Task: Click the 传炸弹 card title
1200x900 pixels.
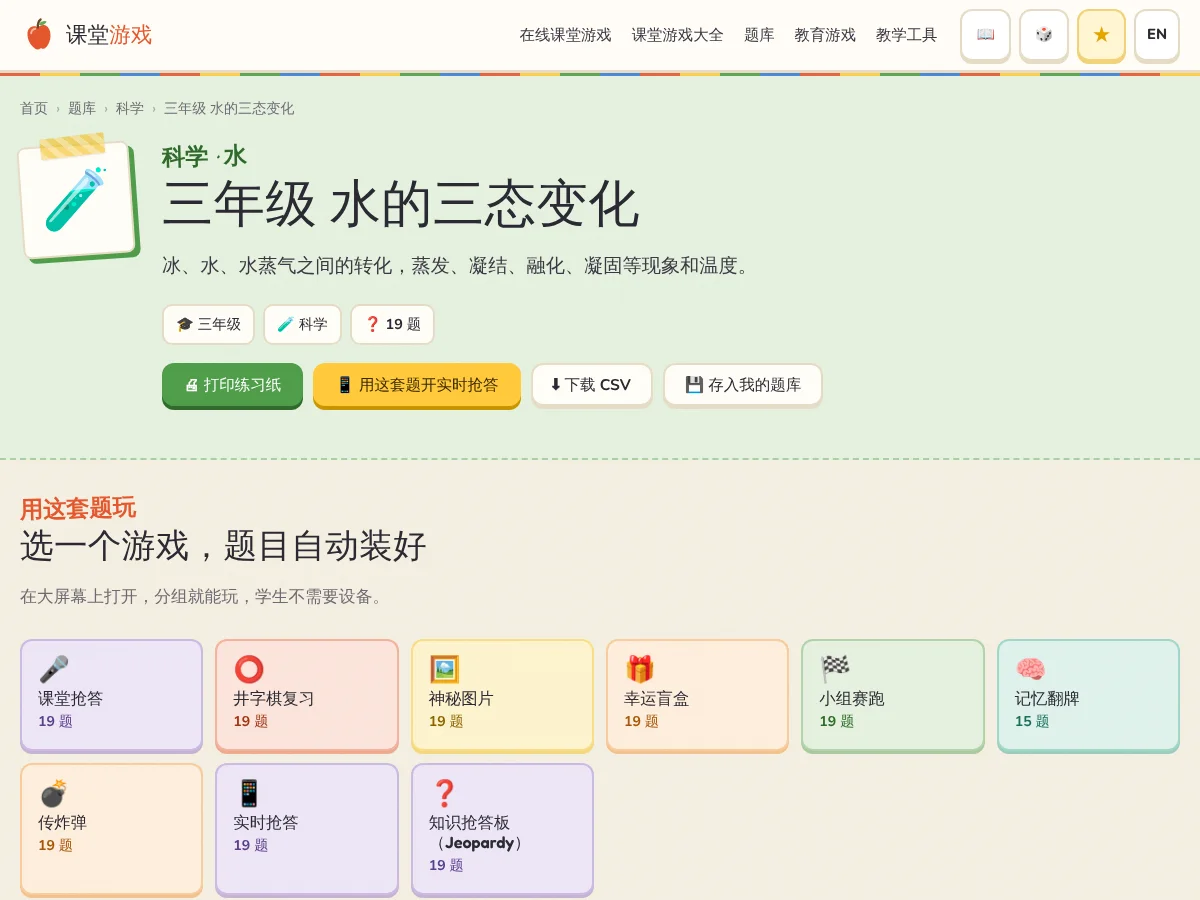Action: [x=62, y=823]
